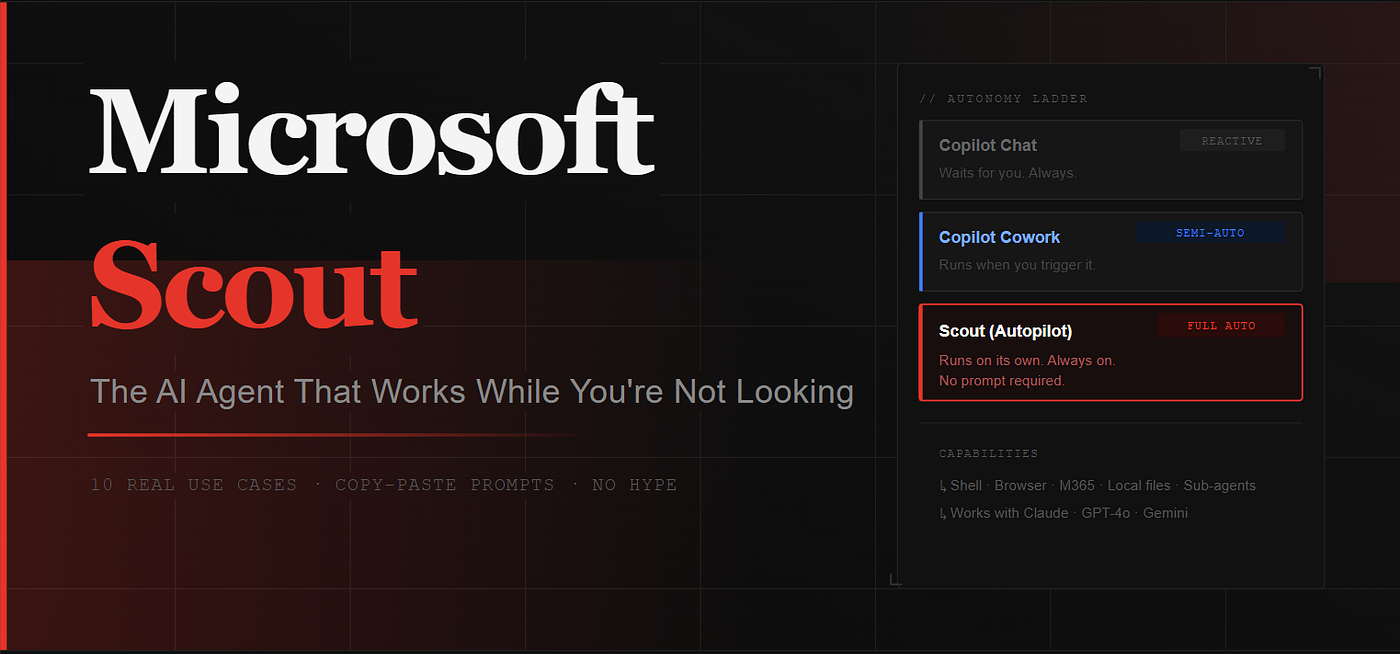Screen dimensions: 1400x654
Task: Click the "Gemini" text
Action: pos(1166,513)
